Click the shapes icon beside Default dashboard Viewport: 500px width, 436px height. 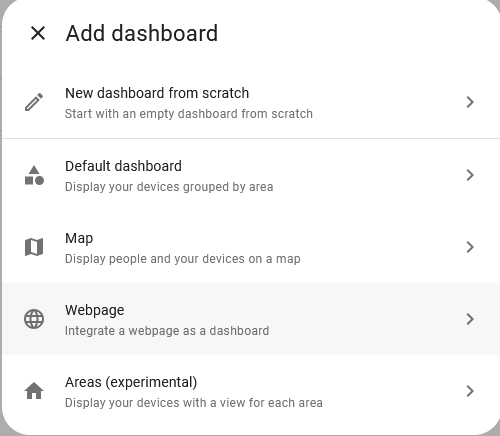pyautogui.click(x=34, y=175)
